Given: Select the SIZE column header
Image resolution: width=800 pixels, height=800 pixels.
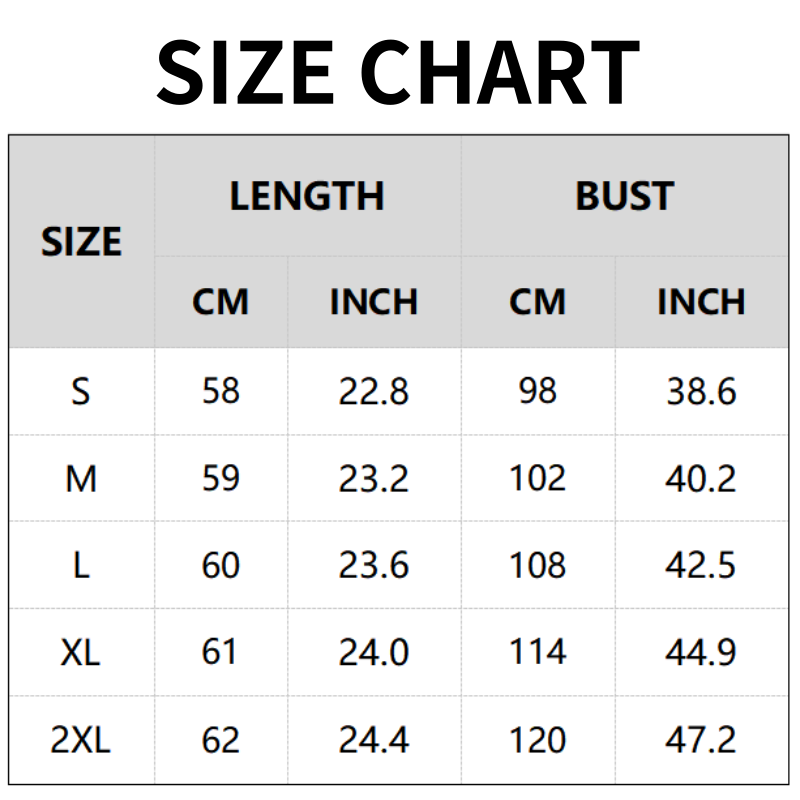Looking at the screenshot, I should tap(81, 242).
